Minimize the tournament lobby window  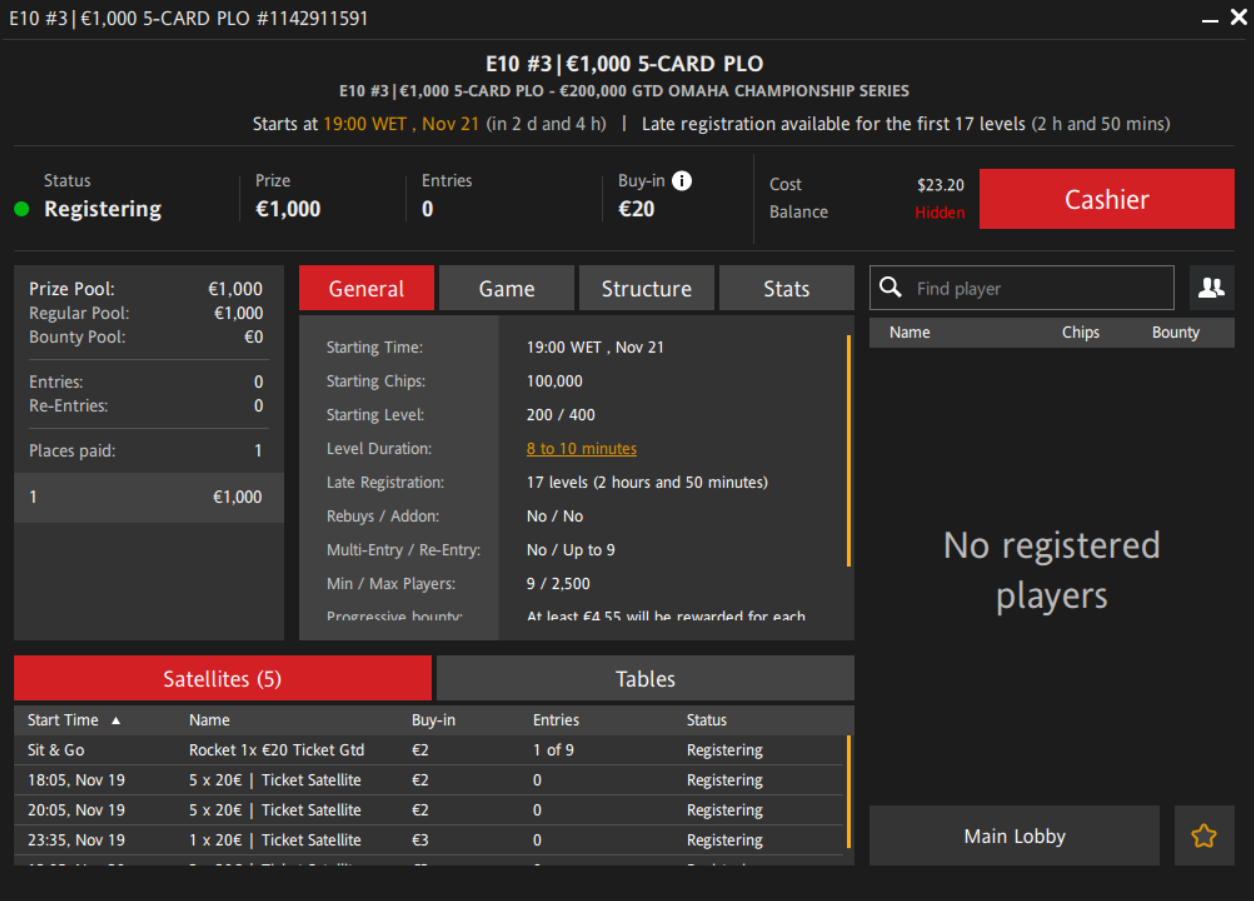tap(1210, 19)
